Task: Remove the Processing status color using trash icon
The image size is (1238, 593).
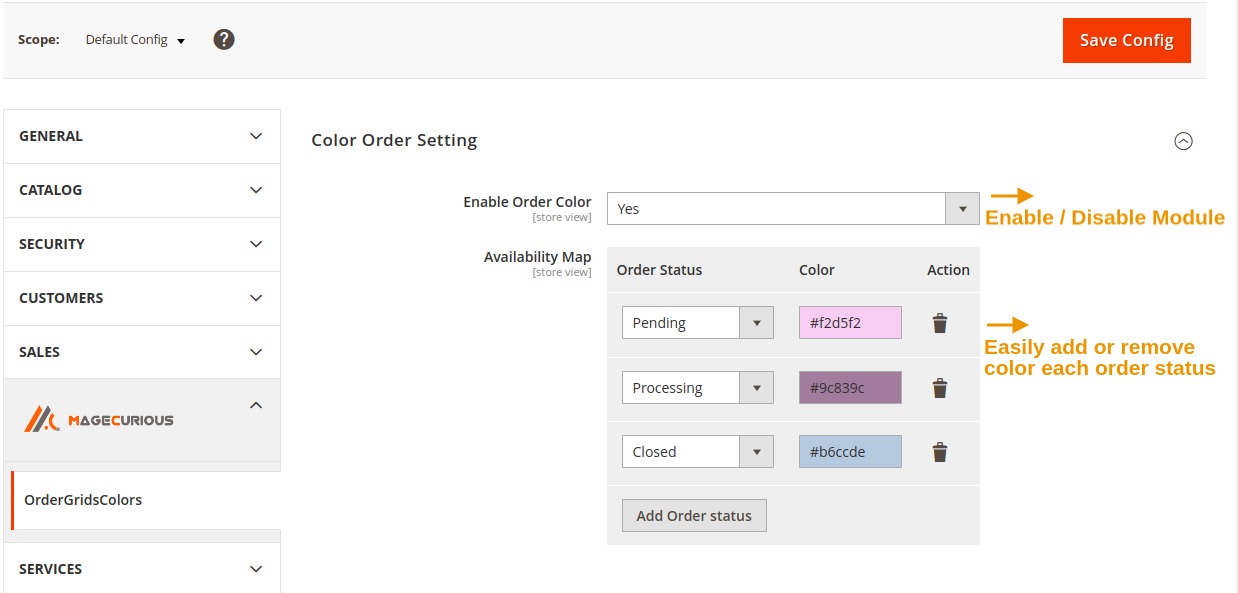Action: coord(939,387)
